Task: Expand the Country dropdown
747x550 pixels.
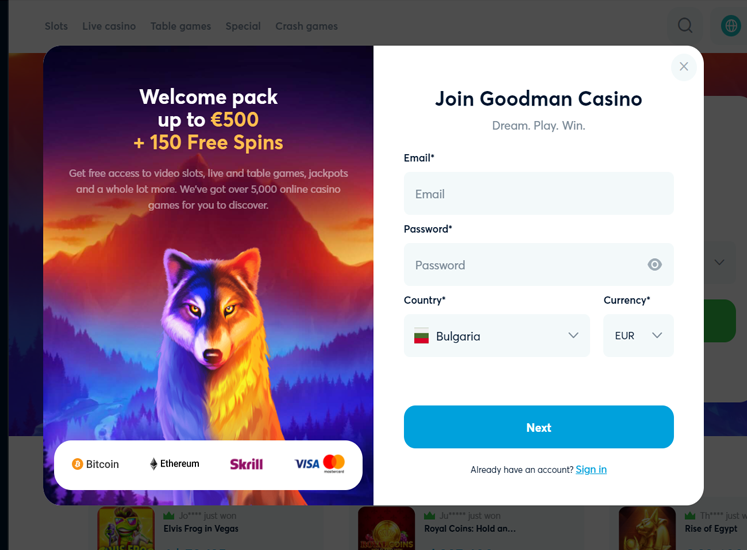Action: tap(573, 336)
